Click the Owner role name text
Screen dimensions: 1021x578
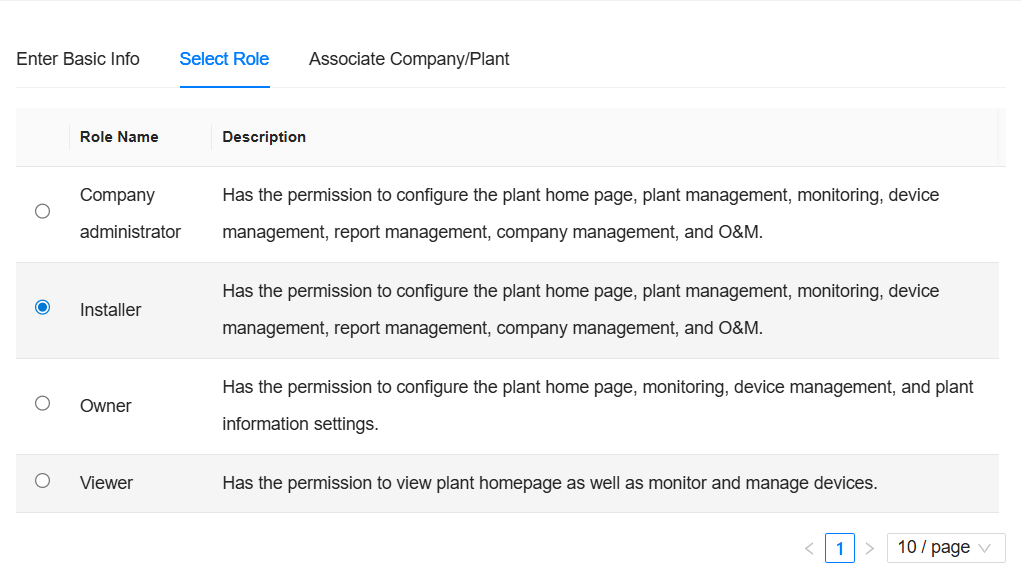tap(106, 406)
